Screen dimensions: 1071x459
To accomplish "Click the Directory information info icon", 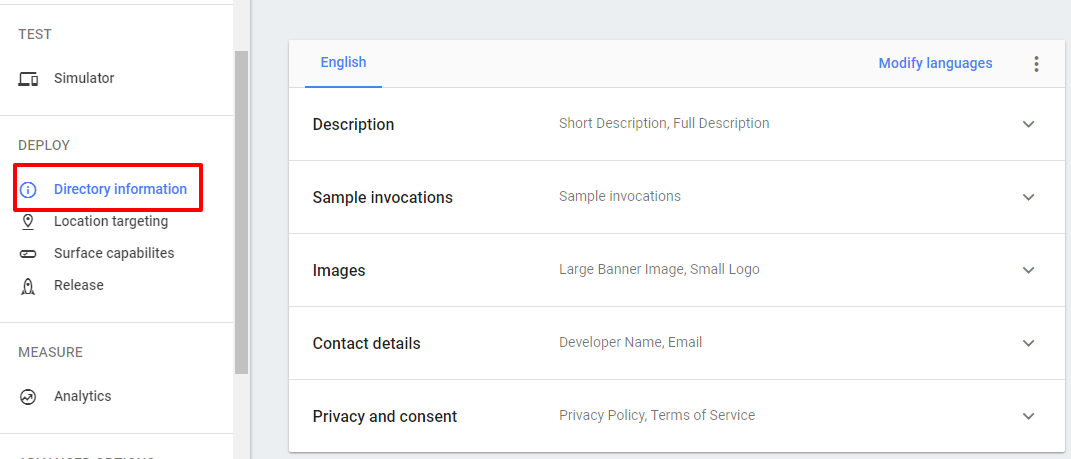I will 28,190.
